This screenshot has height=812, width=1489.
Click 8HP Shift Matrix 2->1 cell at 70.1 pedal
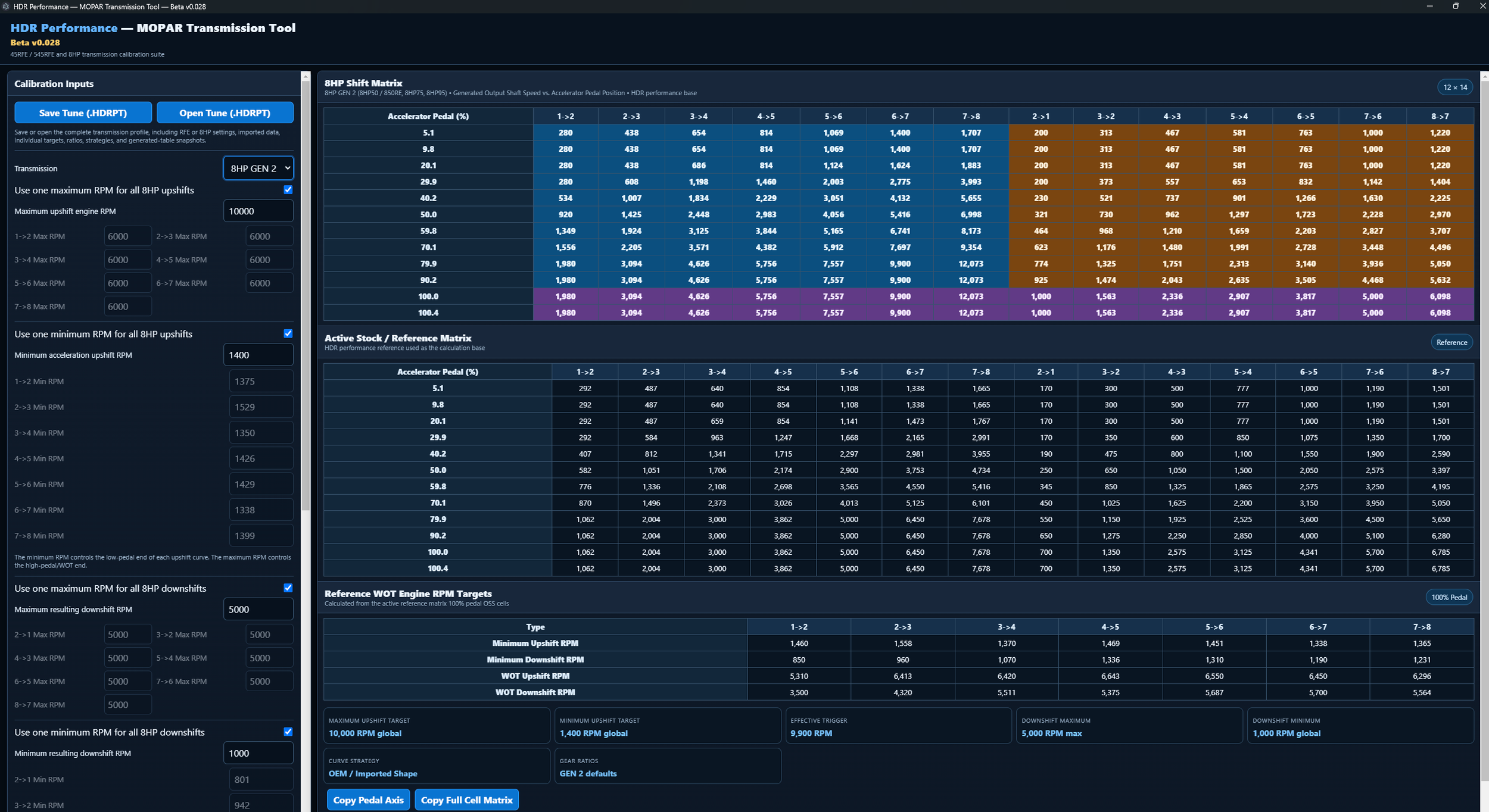(x=1041, y=247)
